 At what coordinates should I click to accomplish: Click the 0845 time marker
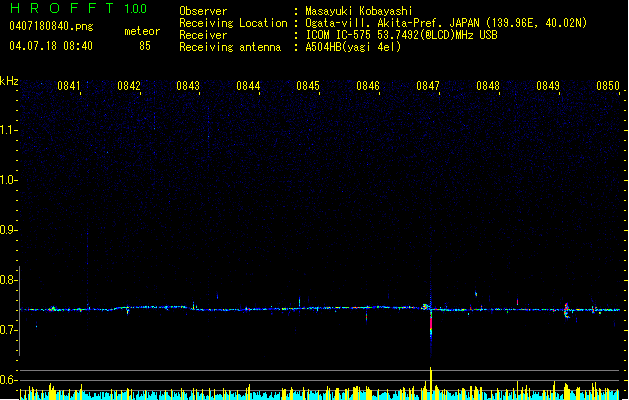(x=308, y=86)
